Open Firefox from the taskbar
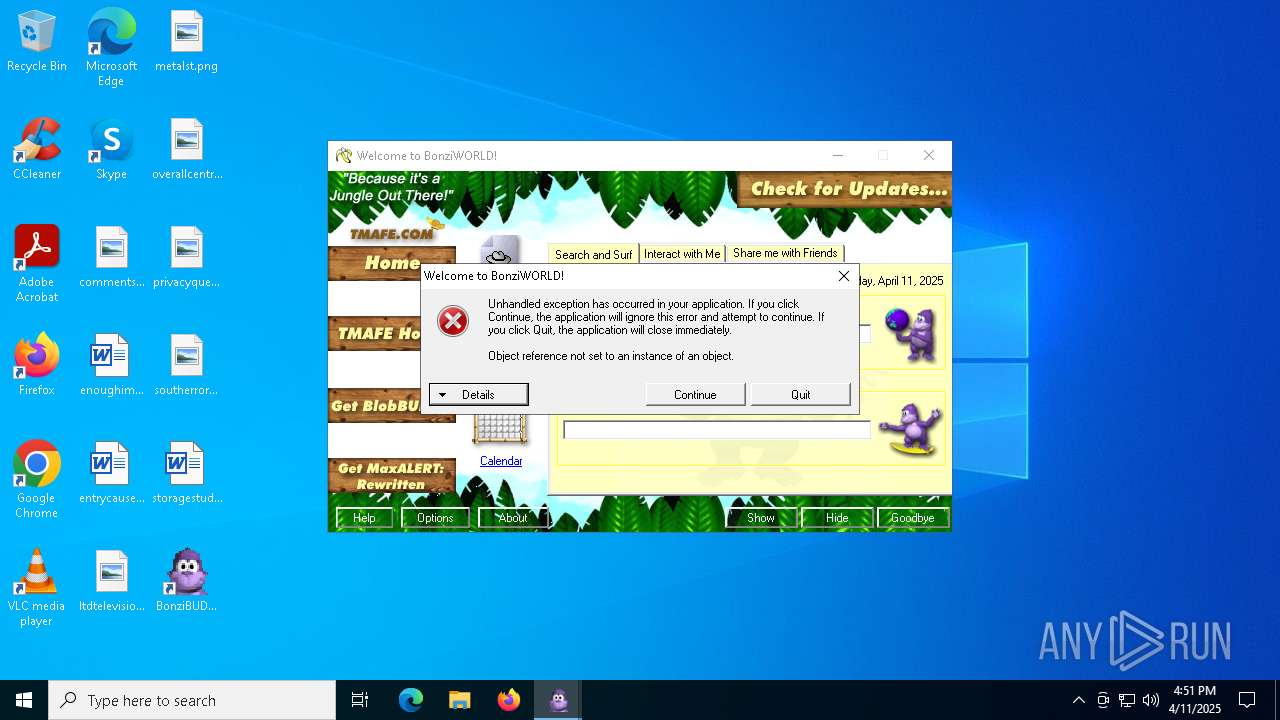The height and width of the screenshot is (720, 1280). coord(509,700)
